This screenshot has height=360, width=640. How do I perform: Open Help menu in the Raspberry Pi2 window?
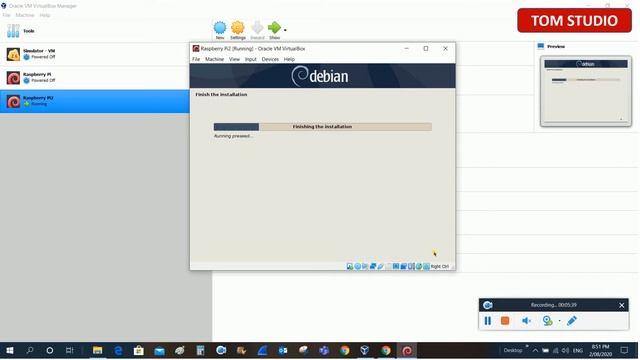tap(289, 59)
